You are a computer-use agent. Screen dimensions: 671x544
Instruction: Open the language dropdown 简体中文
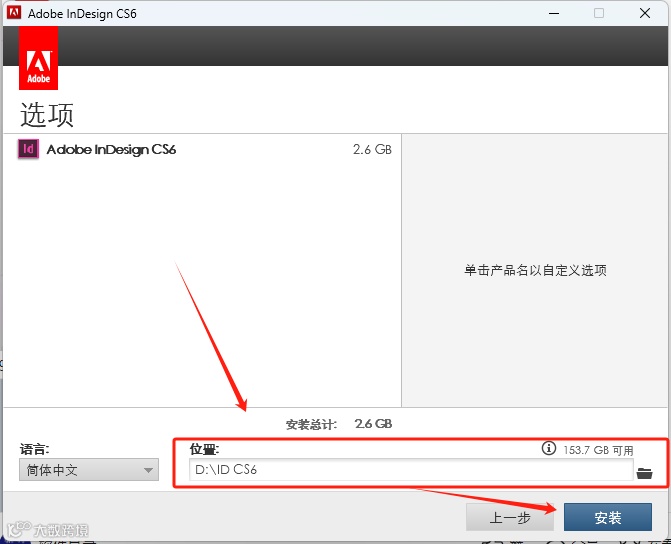(89, 470)
